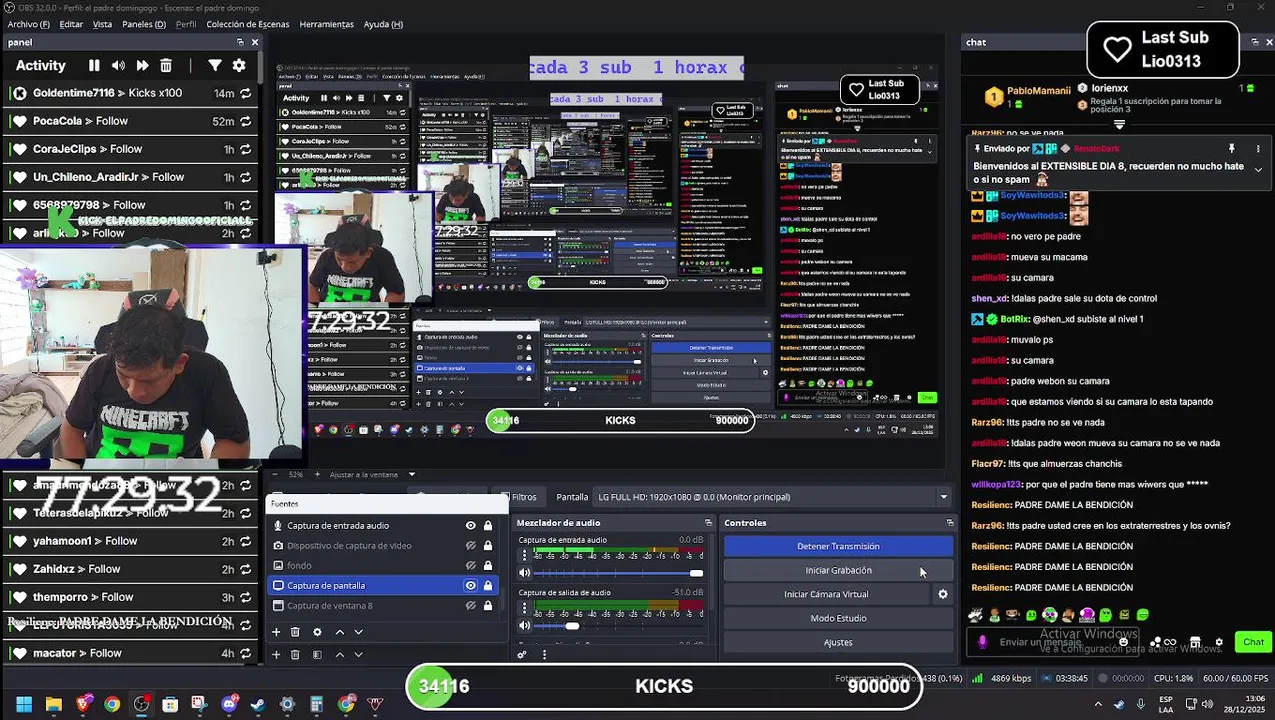Click Detener Transmisión button

point(838,546)
